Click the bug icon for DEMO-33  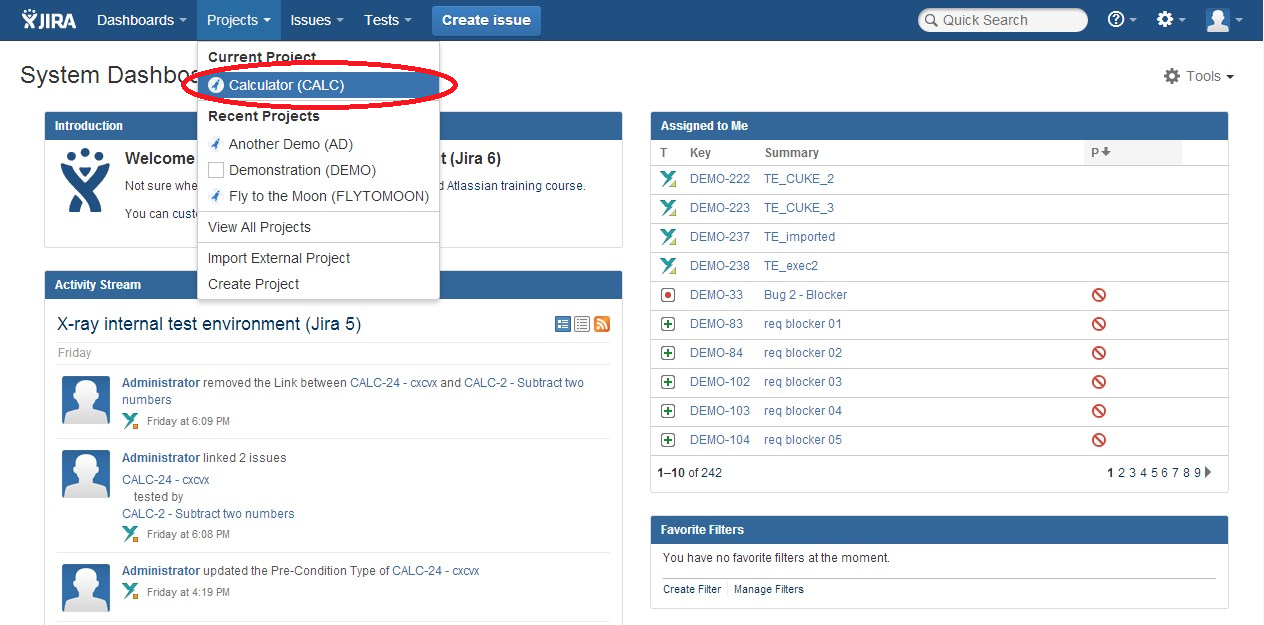click(668, 295)
